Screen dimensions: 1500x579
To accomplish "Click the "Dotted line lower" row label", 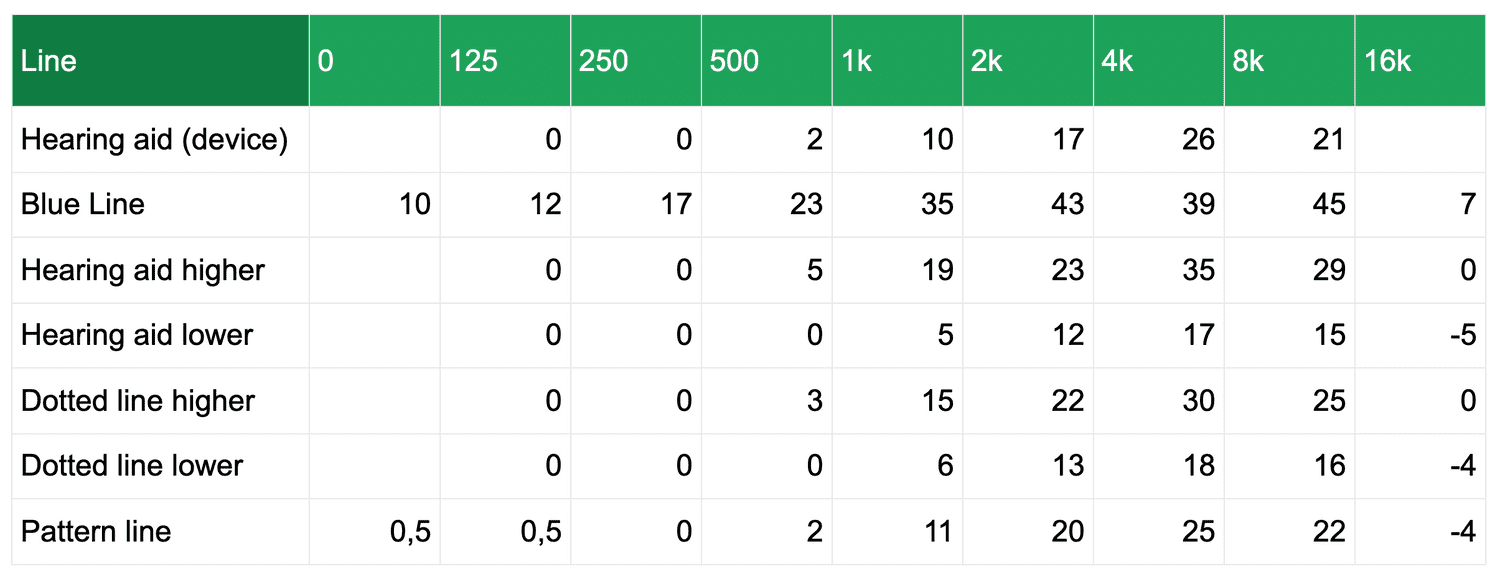I will pos(132,466).
